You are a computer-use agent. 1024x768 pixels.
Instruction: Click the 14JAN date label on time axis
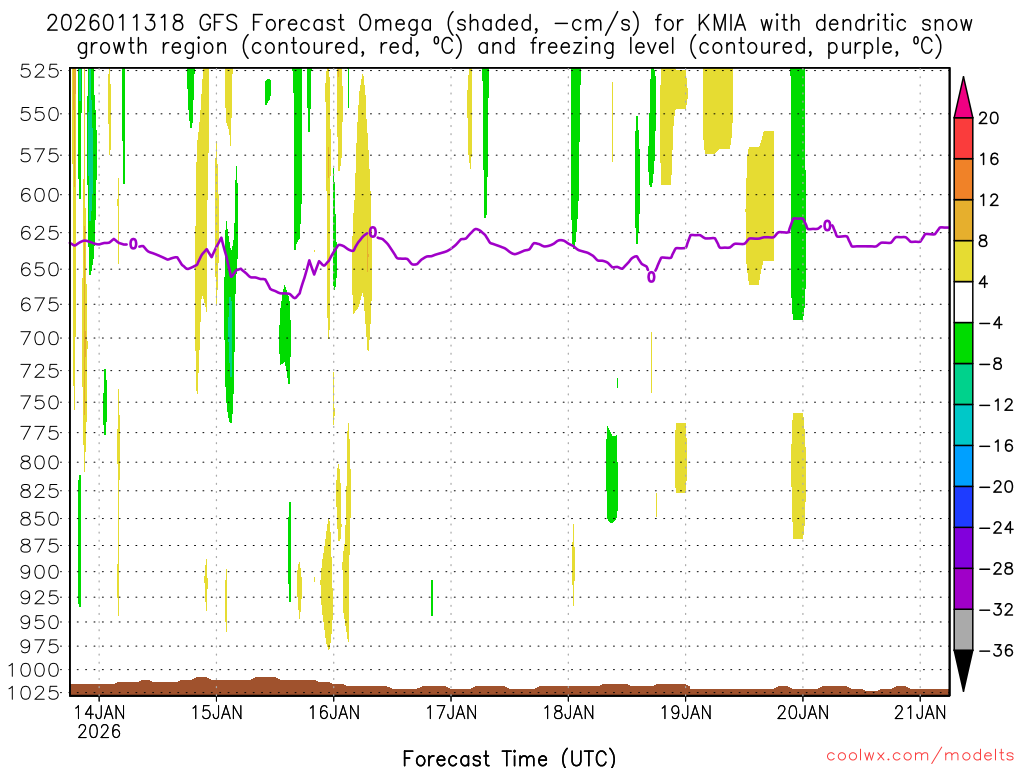[99, 712]
